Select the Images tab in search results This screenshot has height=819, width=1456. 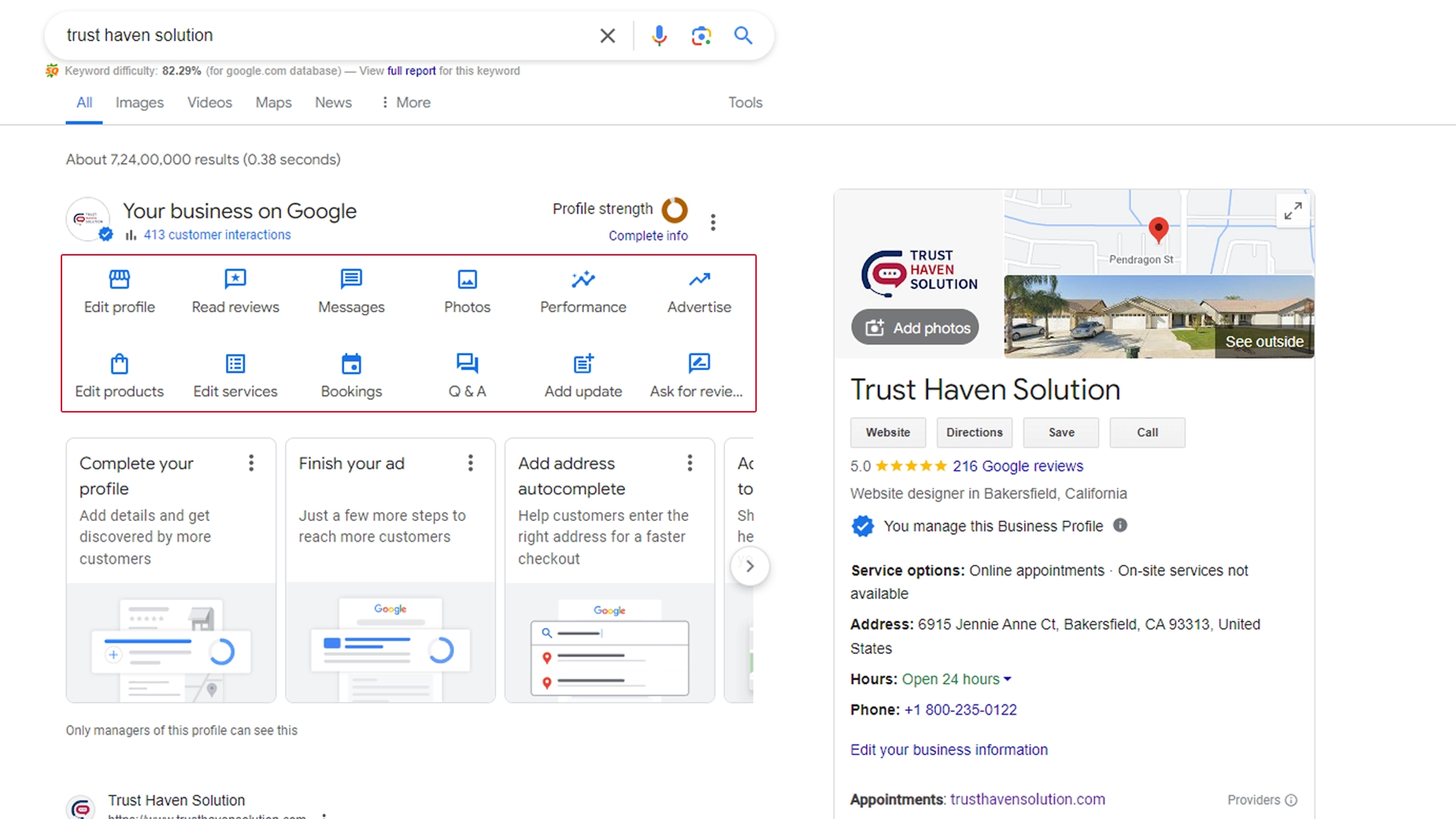139,102
